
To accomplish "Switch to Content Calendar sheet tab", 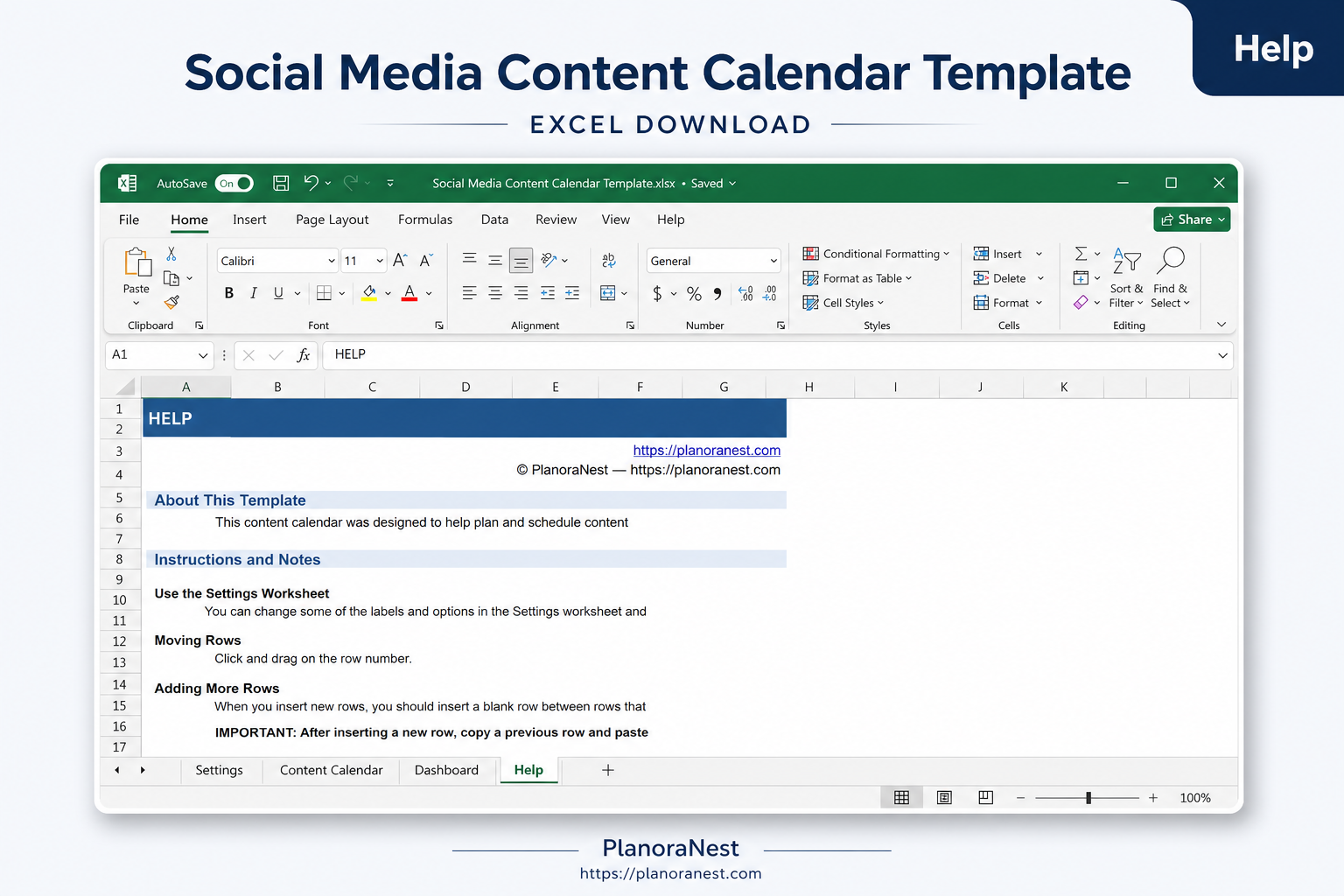I will pyautogui.click(x=332, y=770).
